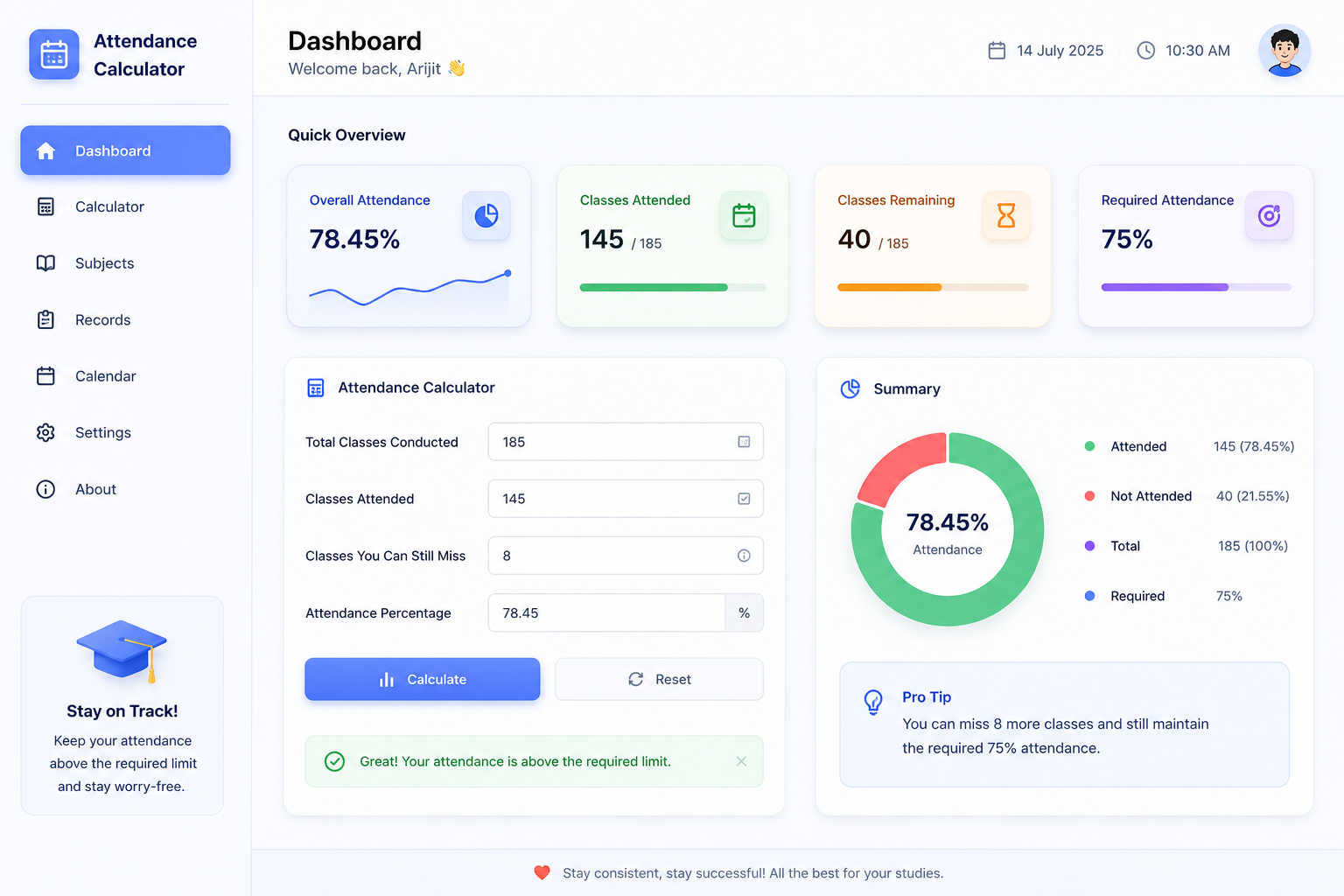Focus the Total Classes Conducted field
Screen dimensions: 1344x896
coord(626,442)
